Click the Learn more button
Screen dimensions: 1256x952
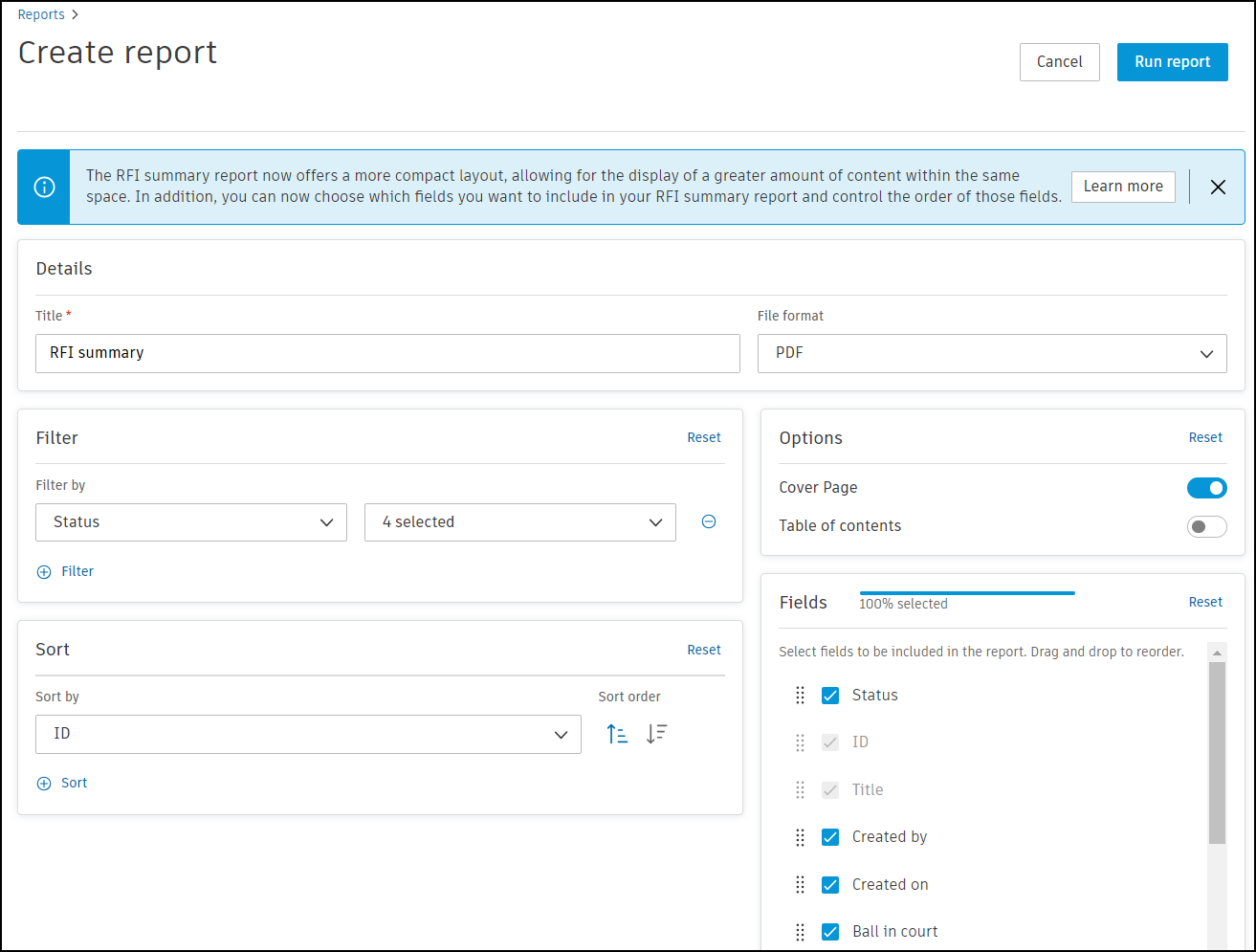point(1123,187)
